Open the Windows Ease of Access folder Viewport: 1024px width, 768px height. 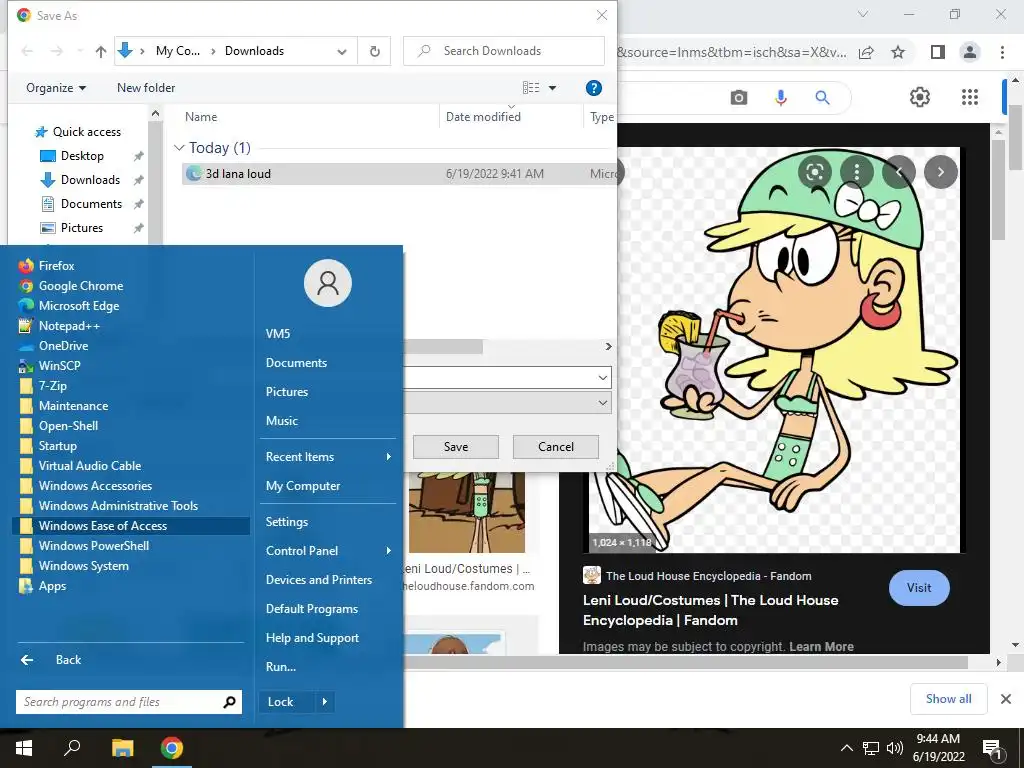pos(131,526)
